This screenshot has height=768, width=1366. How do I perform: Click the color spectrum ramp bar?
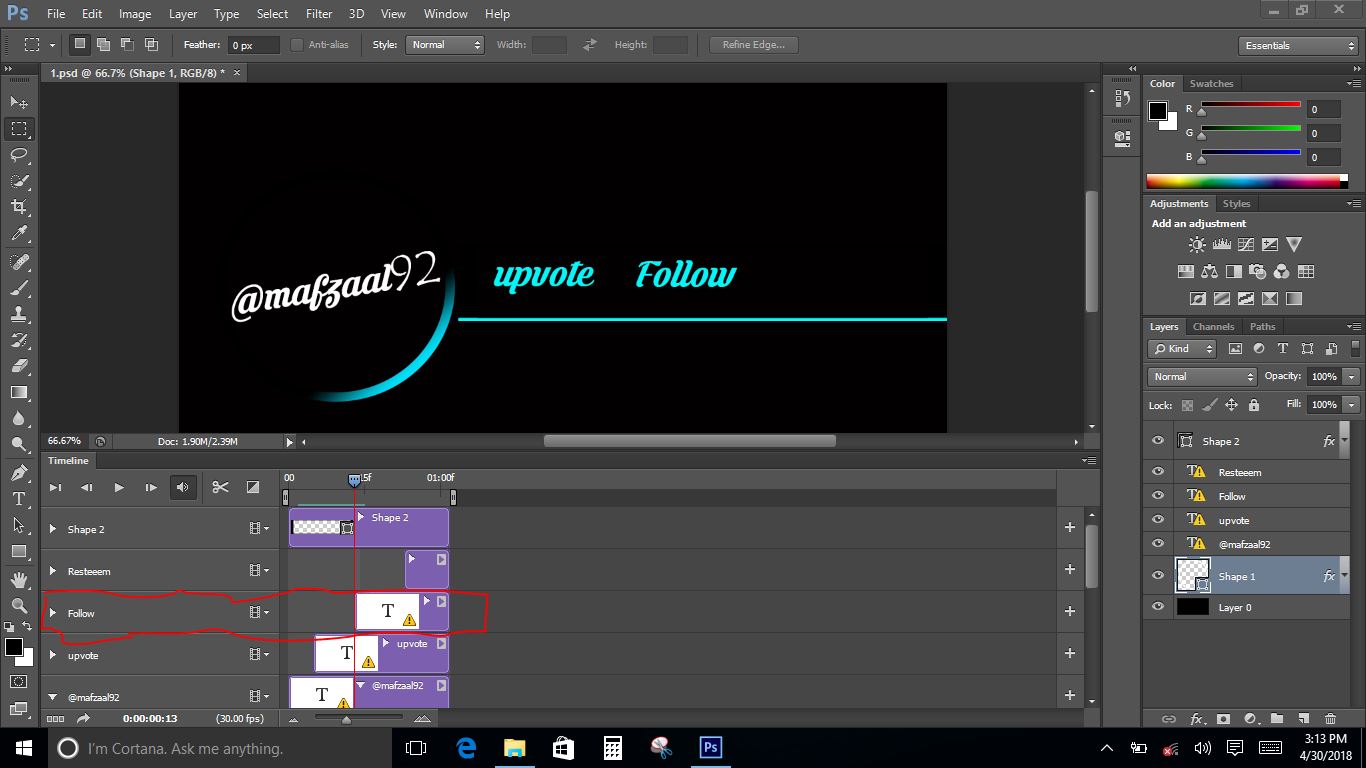point(1248,181)
